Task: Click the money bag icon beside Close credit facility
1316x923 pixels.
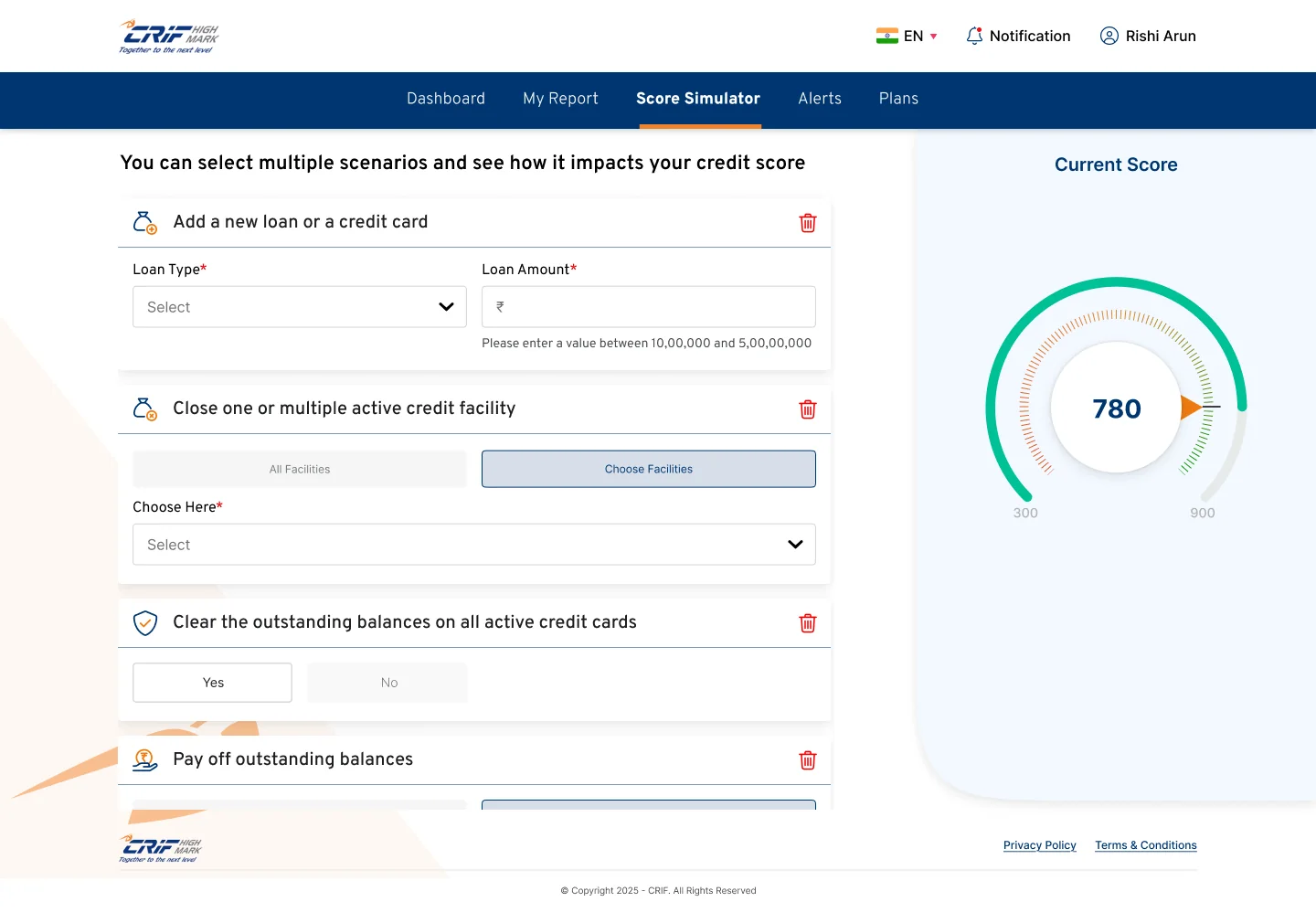Action: coord(145,408)
